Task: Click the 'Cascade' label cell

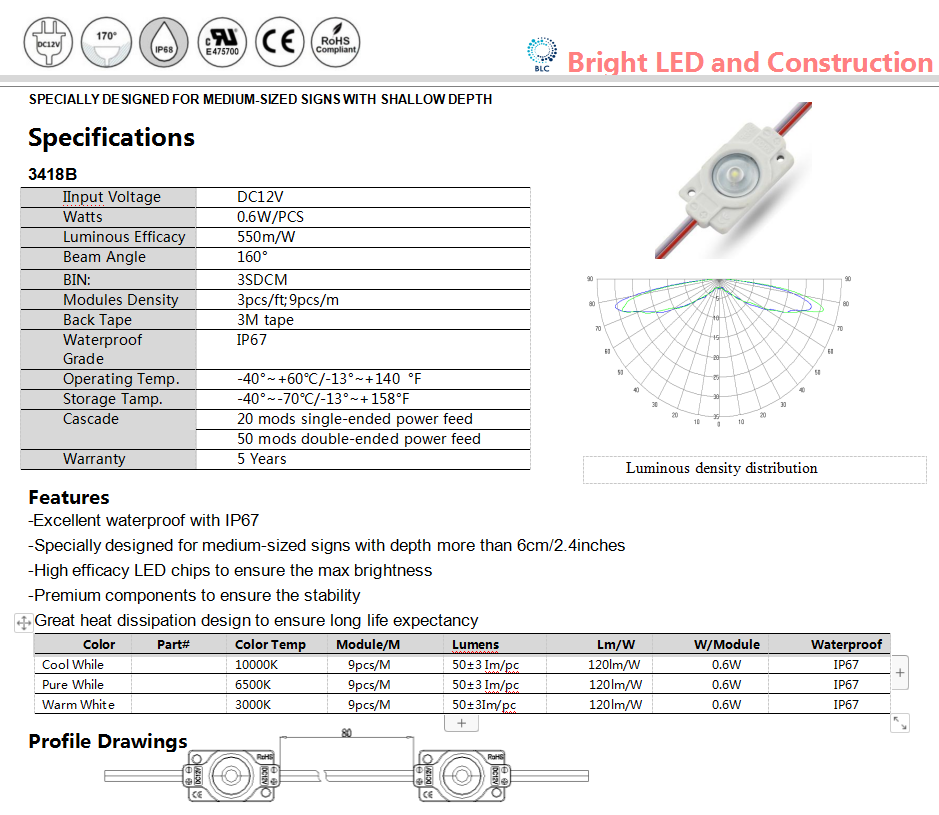Action: (108, 429)
